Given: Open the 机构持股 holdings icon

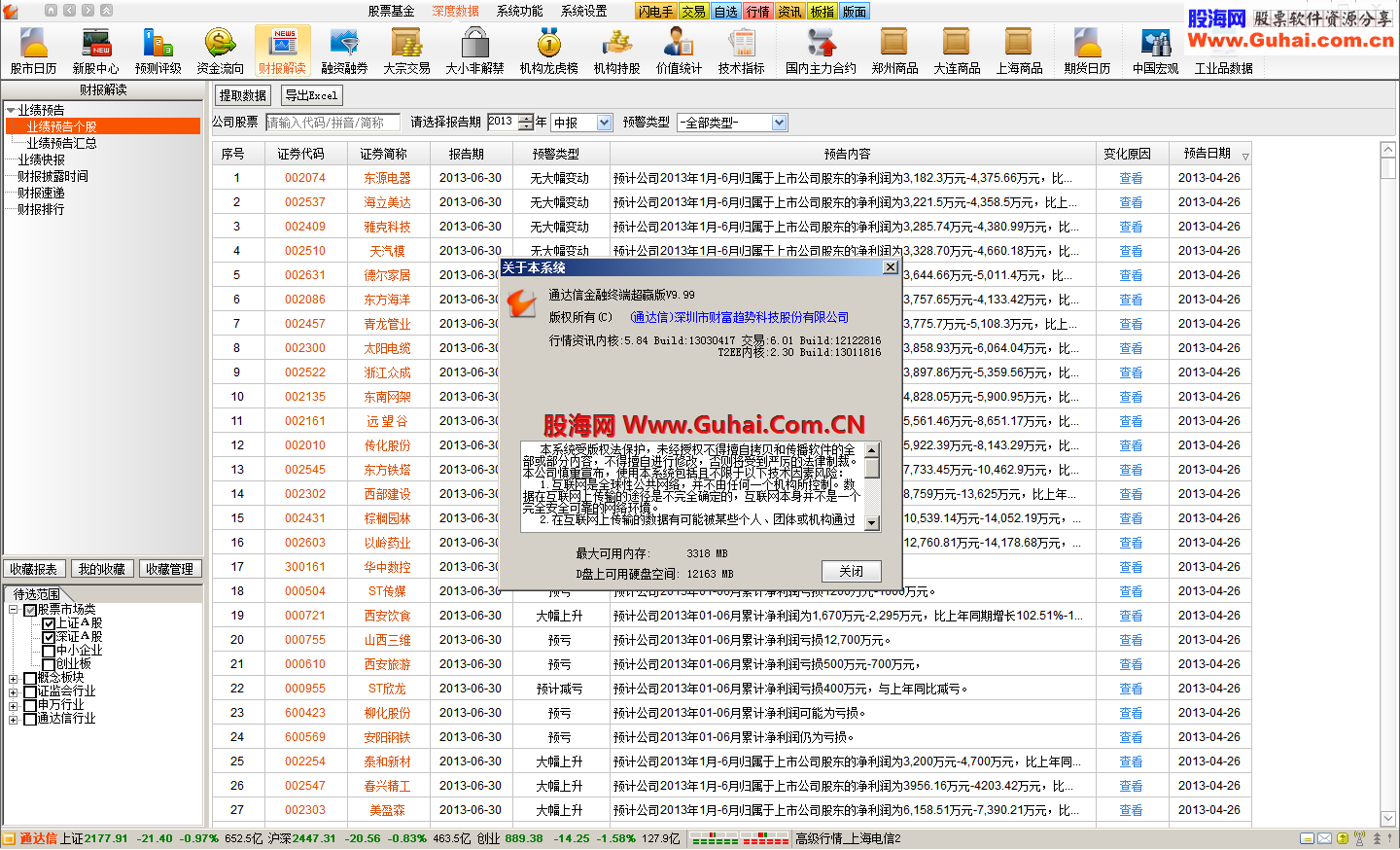Looking at the screenshot, I should 616,51.
